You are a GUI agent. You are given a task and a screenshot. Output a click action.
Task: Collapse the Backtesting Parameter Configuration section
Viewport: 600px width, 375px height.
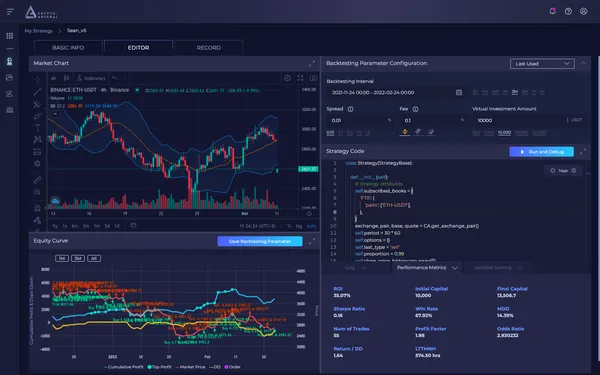point(583,64)
